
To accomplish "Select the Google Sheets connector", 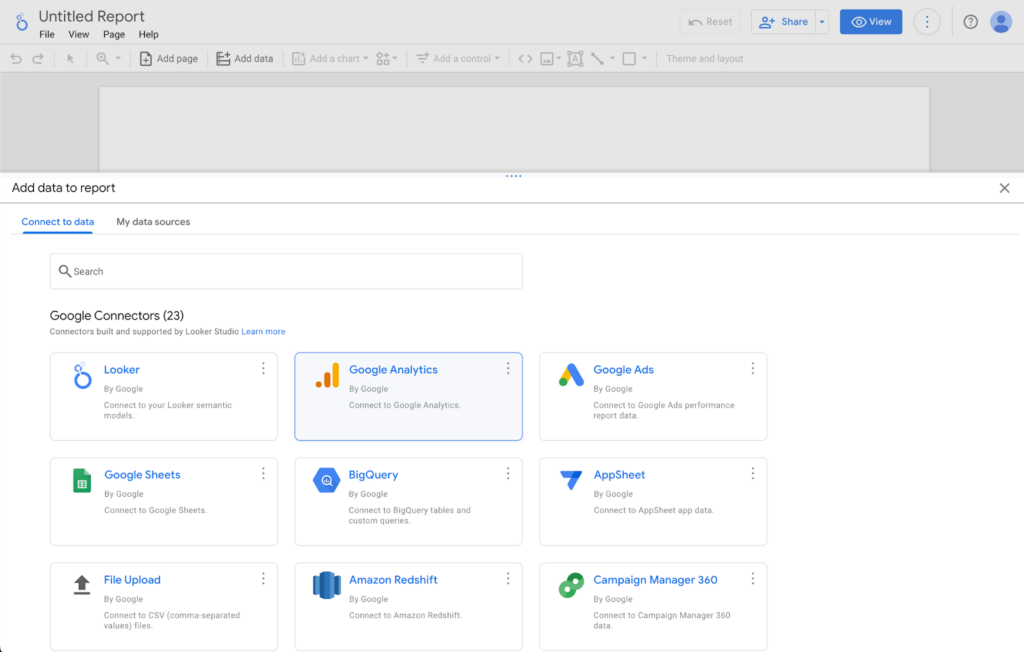I will coord(164,502).
